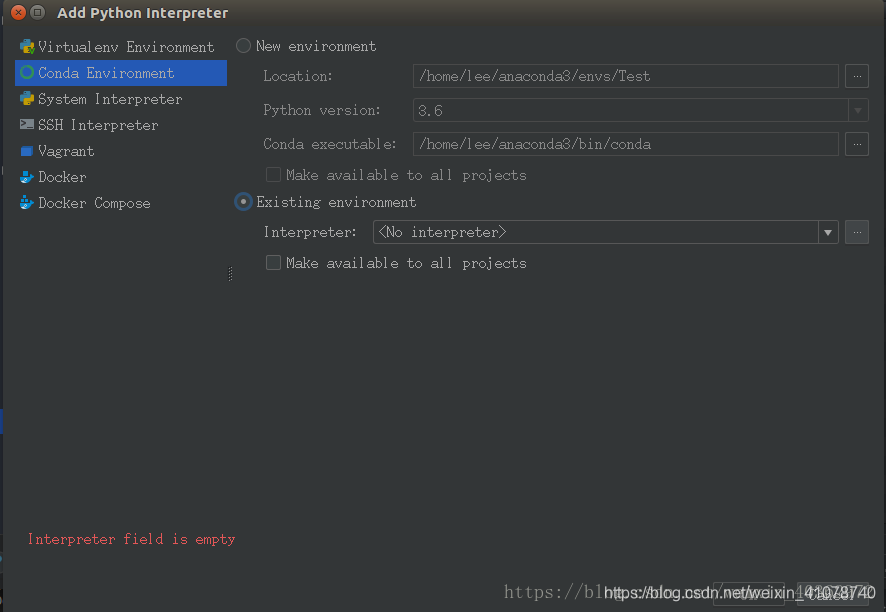
Task: Click the Location field browse button
Action: click(x=858, y=76)
